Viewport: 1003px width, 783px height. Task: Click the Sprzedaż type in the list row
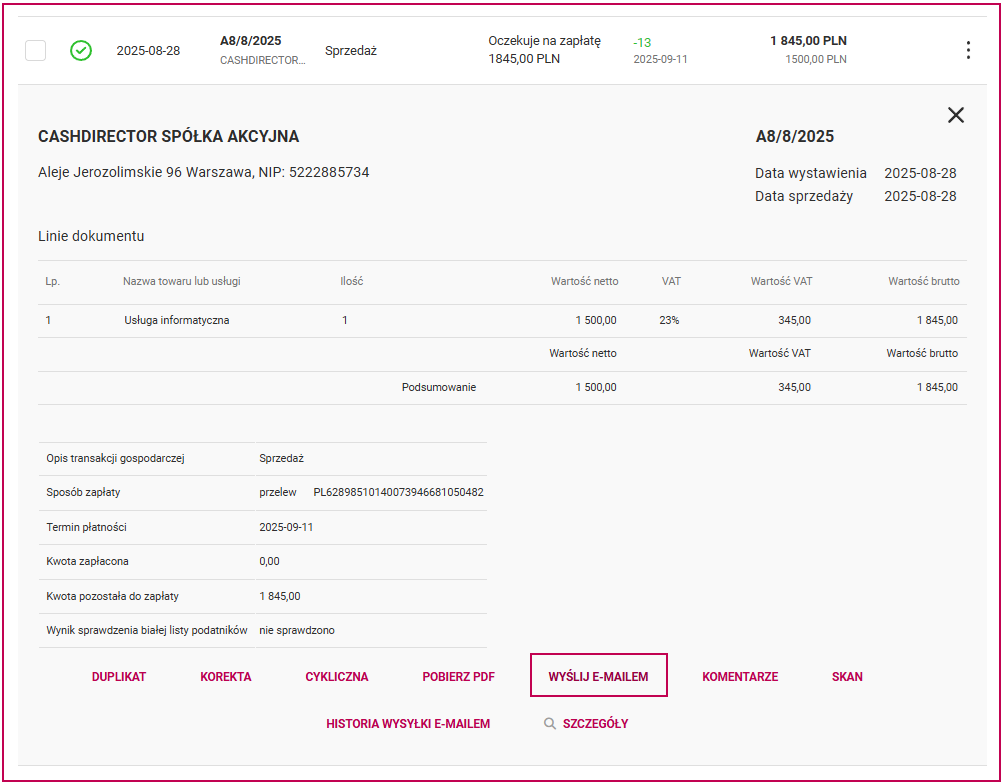(x=351, y=51)
